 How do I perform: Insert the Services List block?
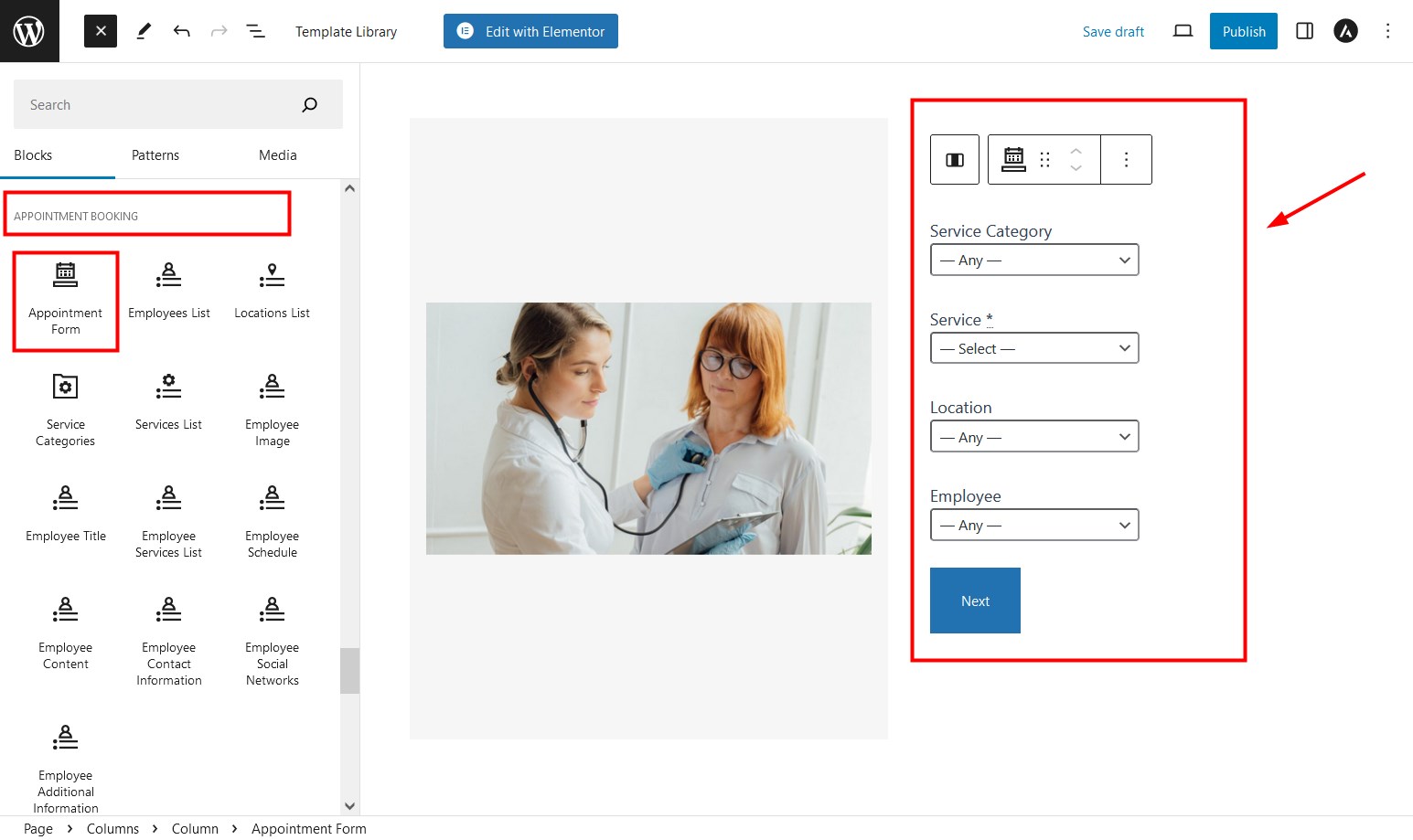pos(169,404)
